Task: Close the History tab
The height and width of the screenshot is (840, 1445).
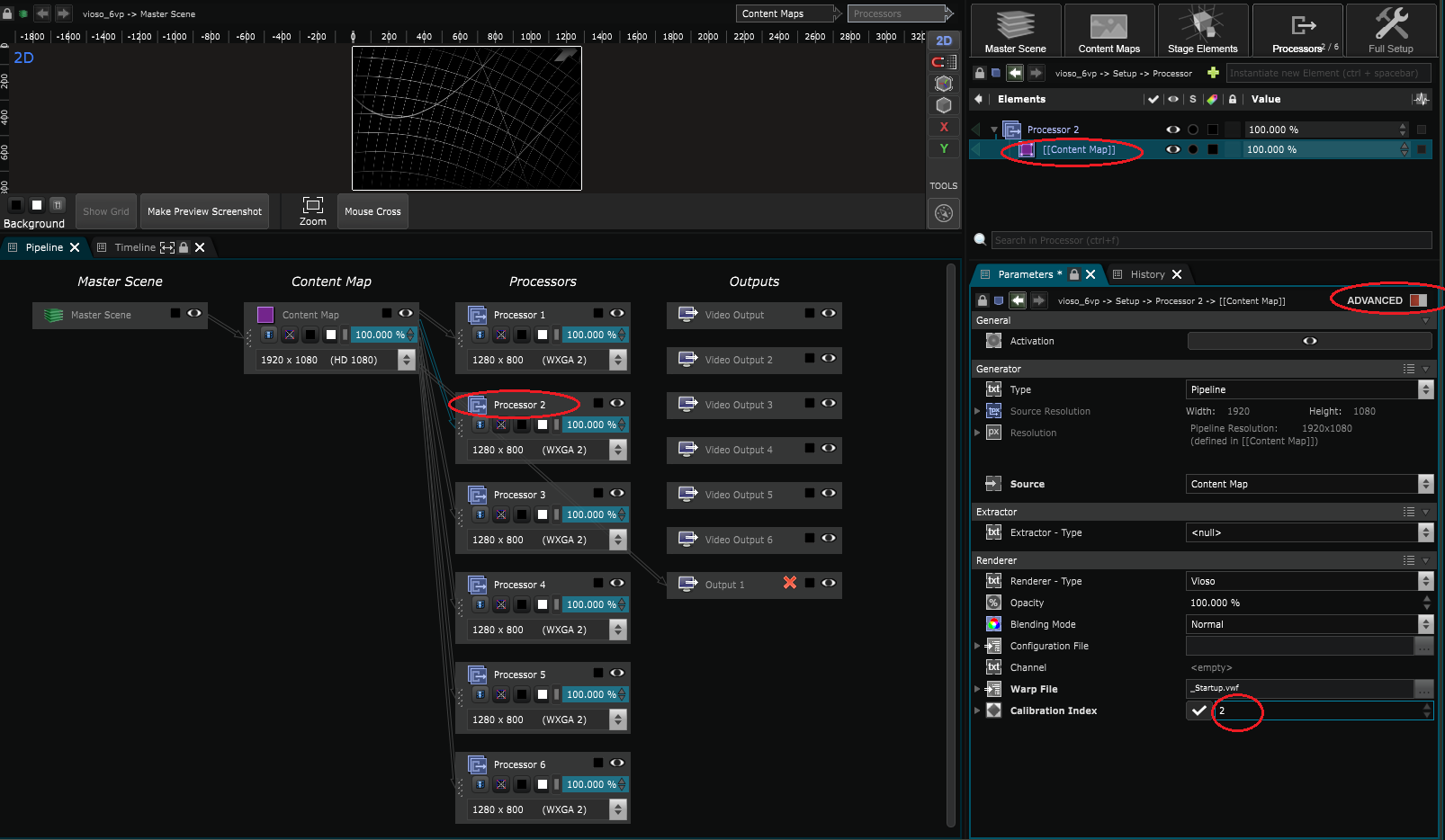Action: (x=1177, y=274)
